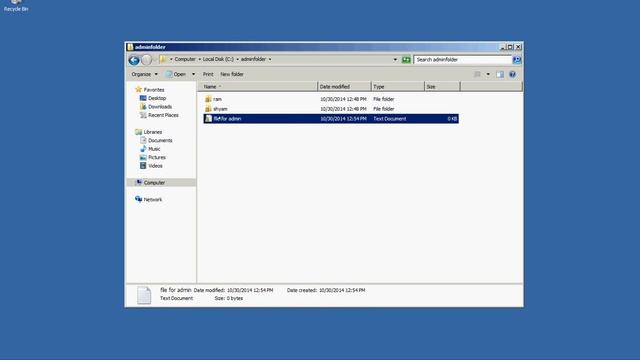Select the file for admin name text
The image size is (640, 360).
[x=227, y=119]
